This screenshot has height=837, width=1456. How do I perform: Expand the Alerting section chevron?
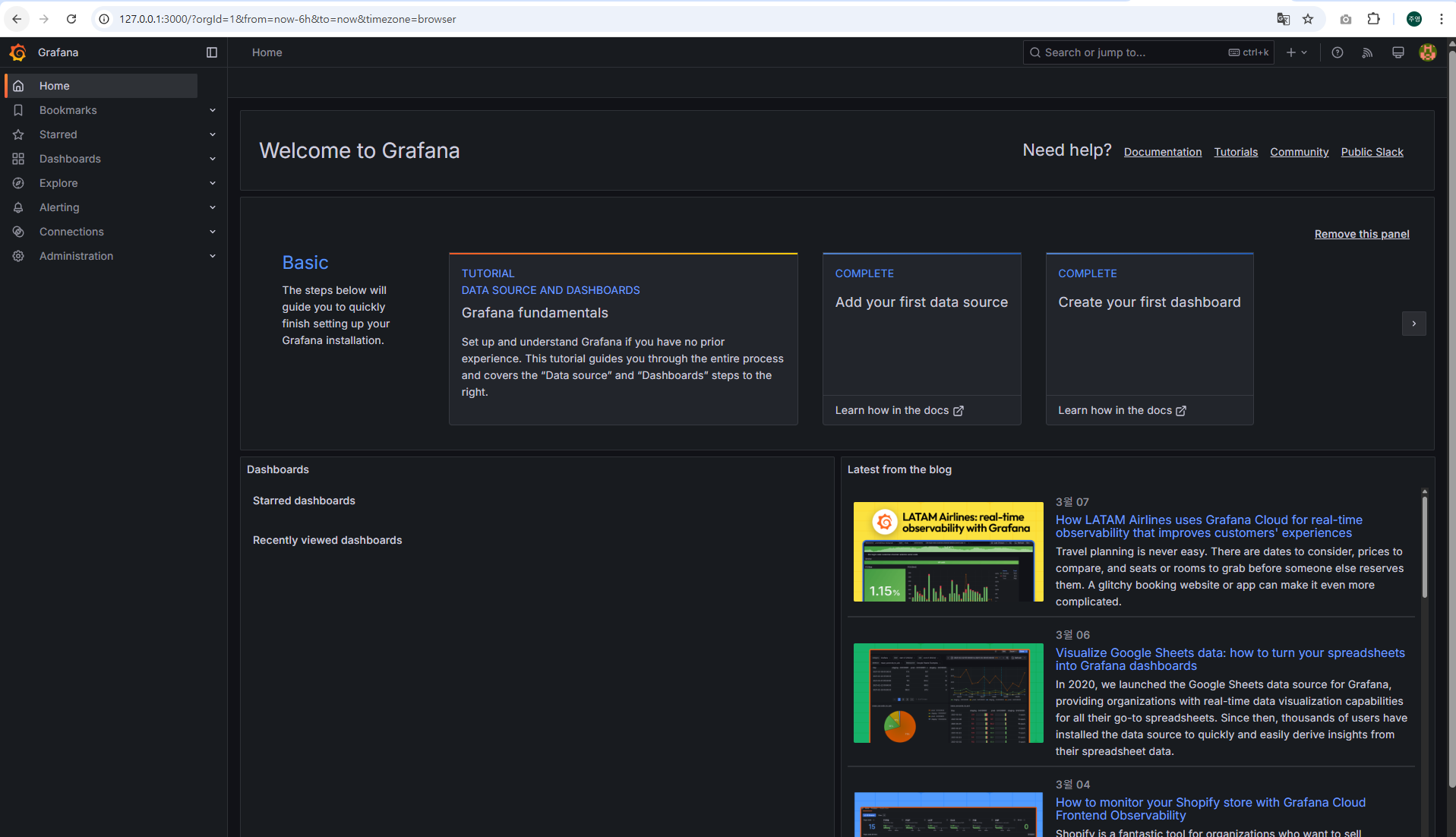(213, 207)
